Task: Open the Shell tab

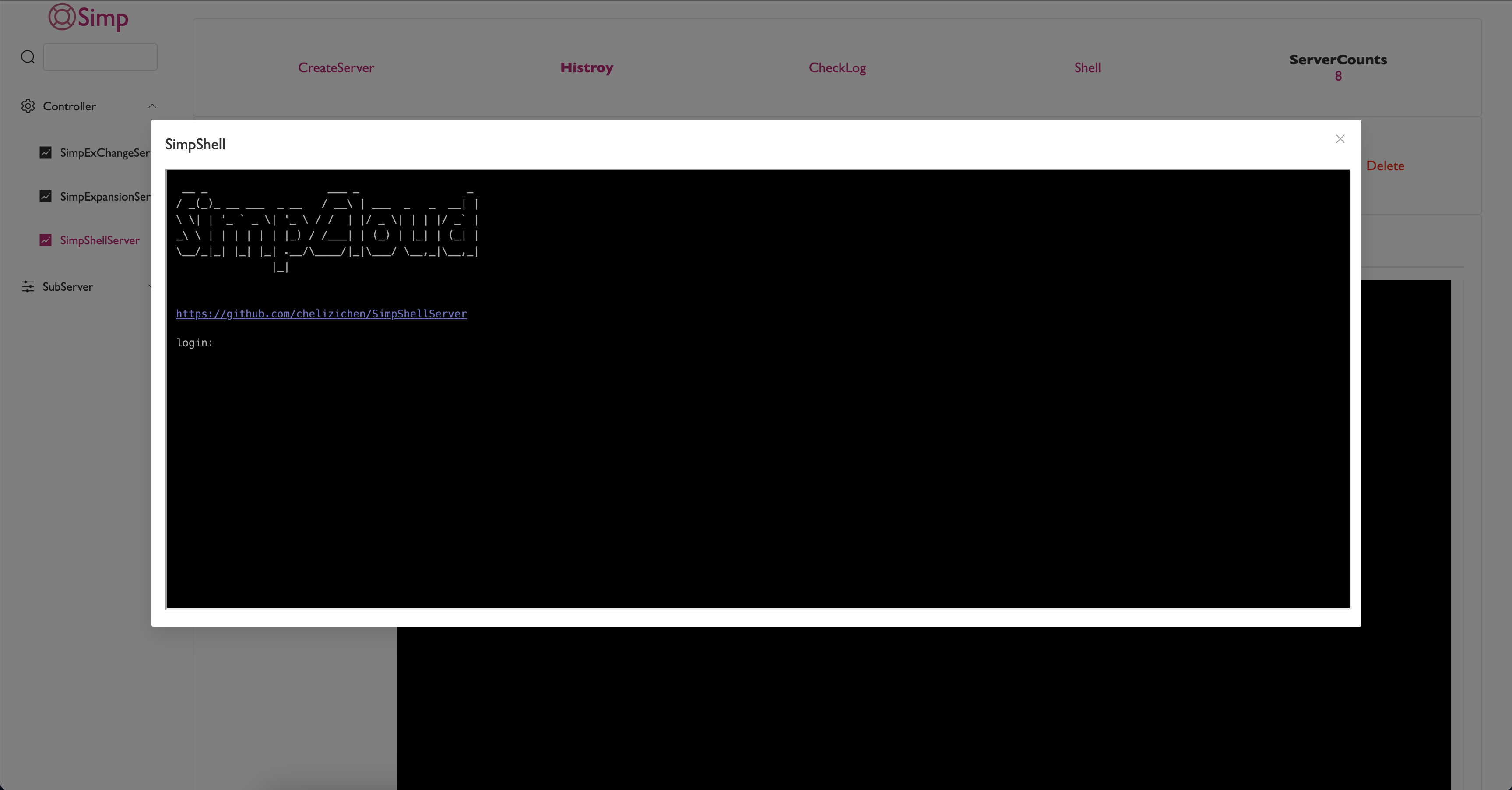Action: point(1087,67)
